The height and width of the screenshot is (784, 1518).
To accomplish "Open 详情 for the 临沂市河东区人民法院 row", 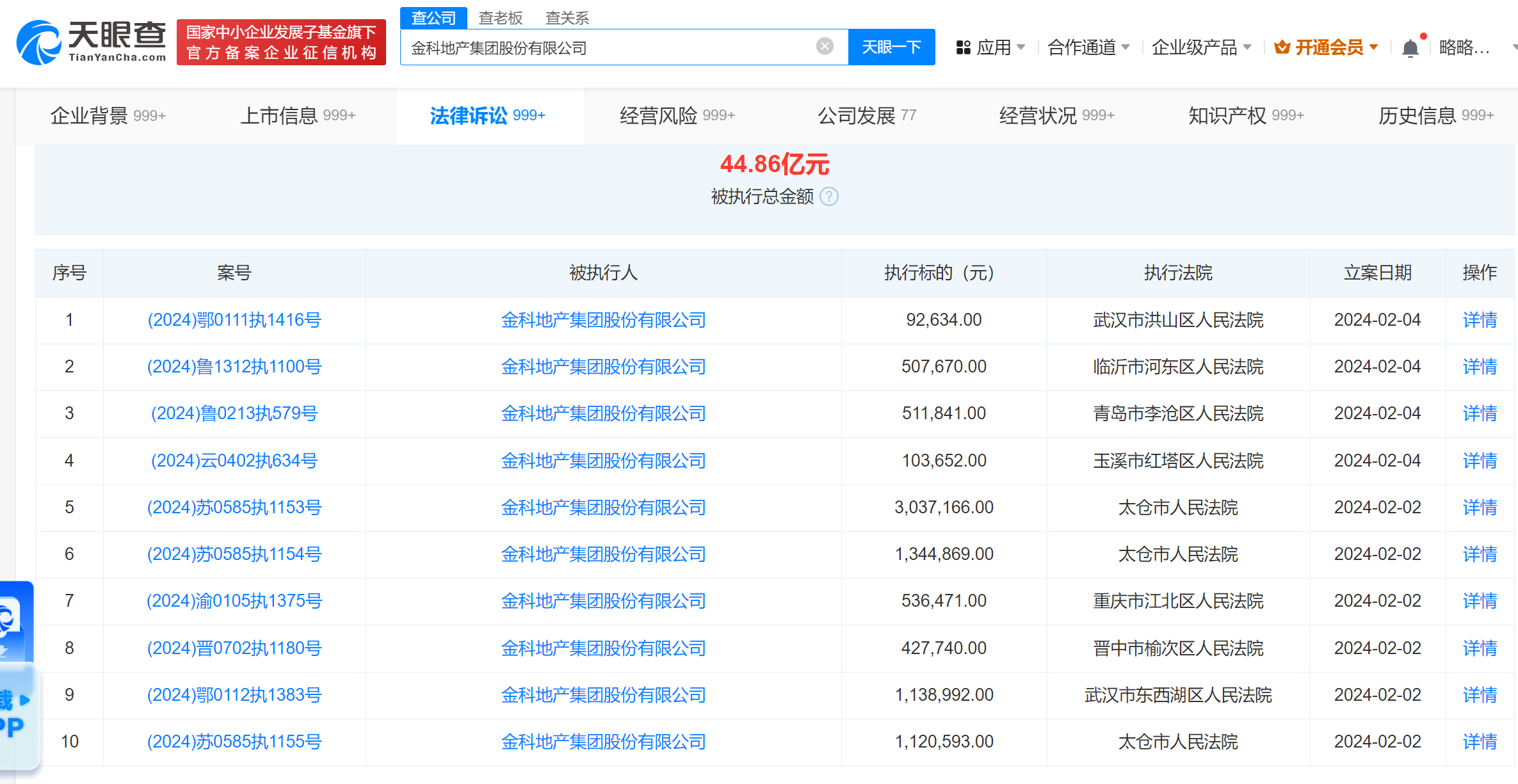I will [x=1480, y=367].
